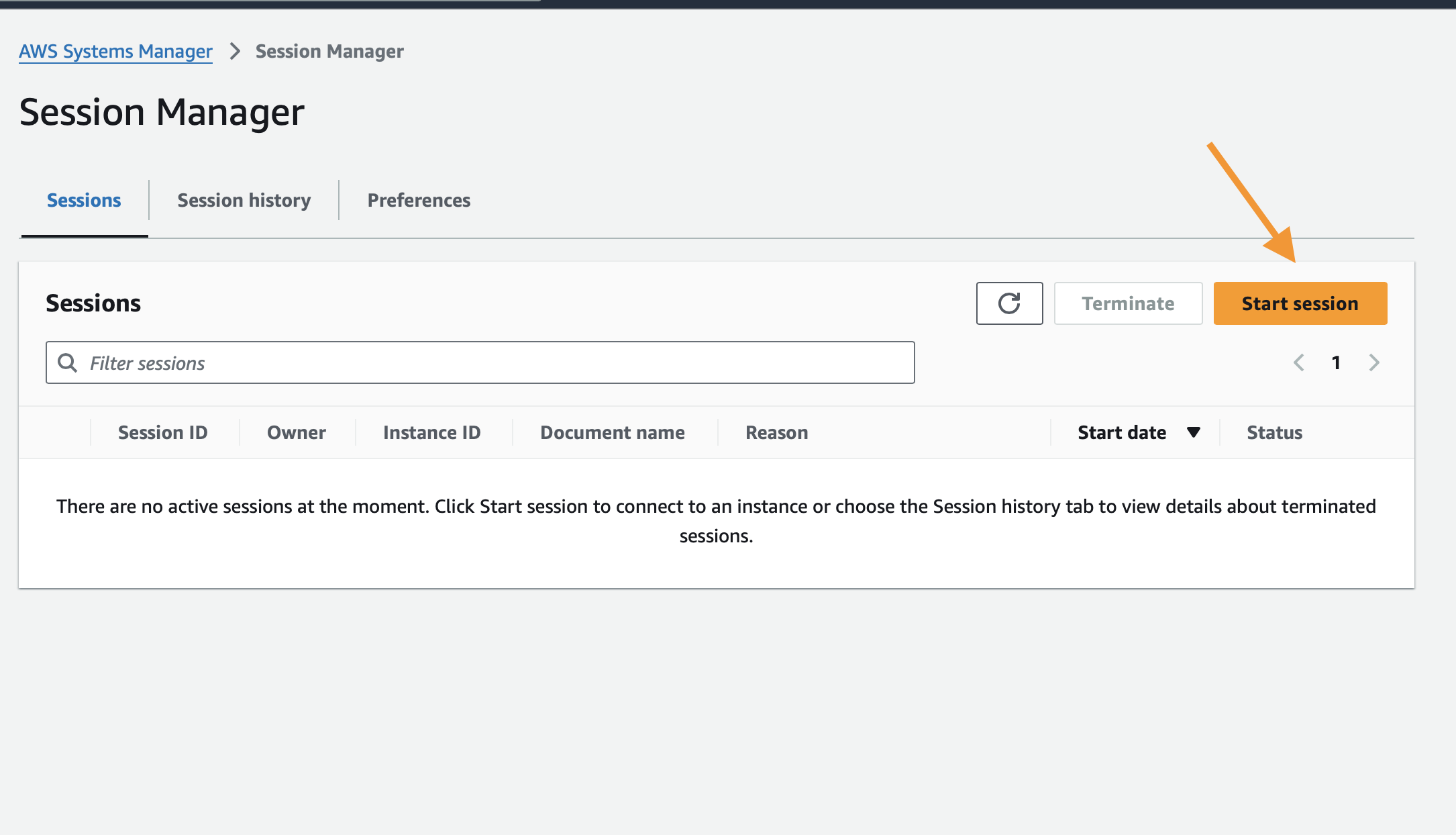Viewport: 1456px width, 835px height.
Task: Click Start date sort arrow
Action: point(1193,432)
